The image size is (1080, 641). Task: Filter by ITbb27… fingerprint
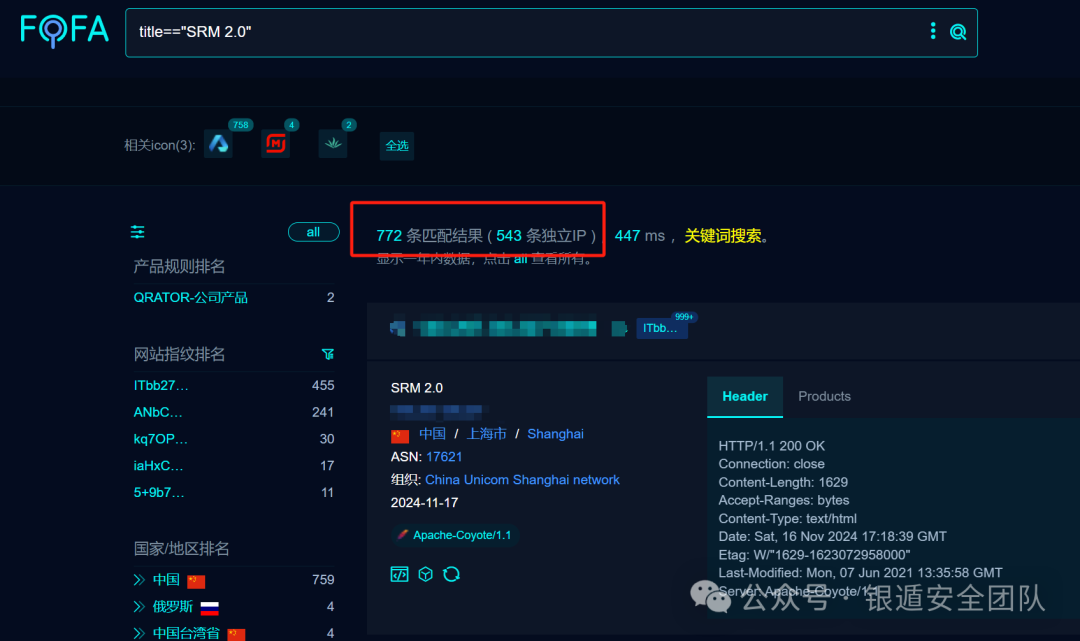coord(160,386)
